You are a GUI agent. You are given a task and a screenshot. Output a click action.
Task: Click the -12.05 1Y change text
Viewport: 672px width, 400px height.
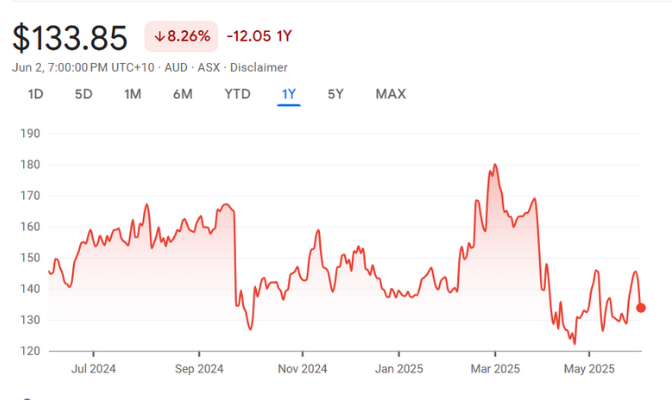(x=259, y=37)
